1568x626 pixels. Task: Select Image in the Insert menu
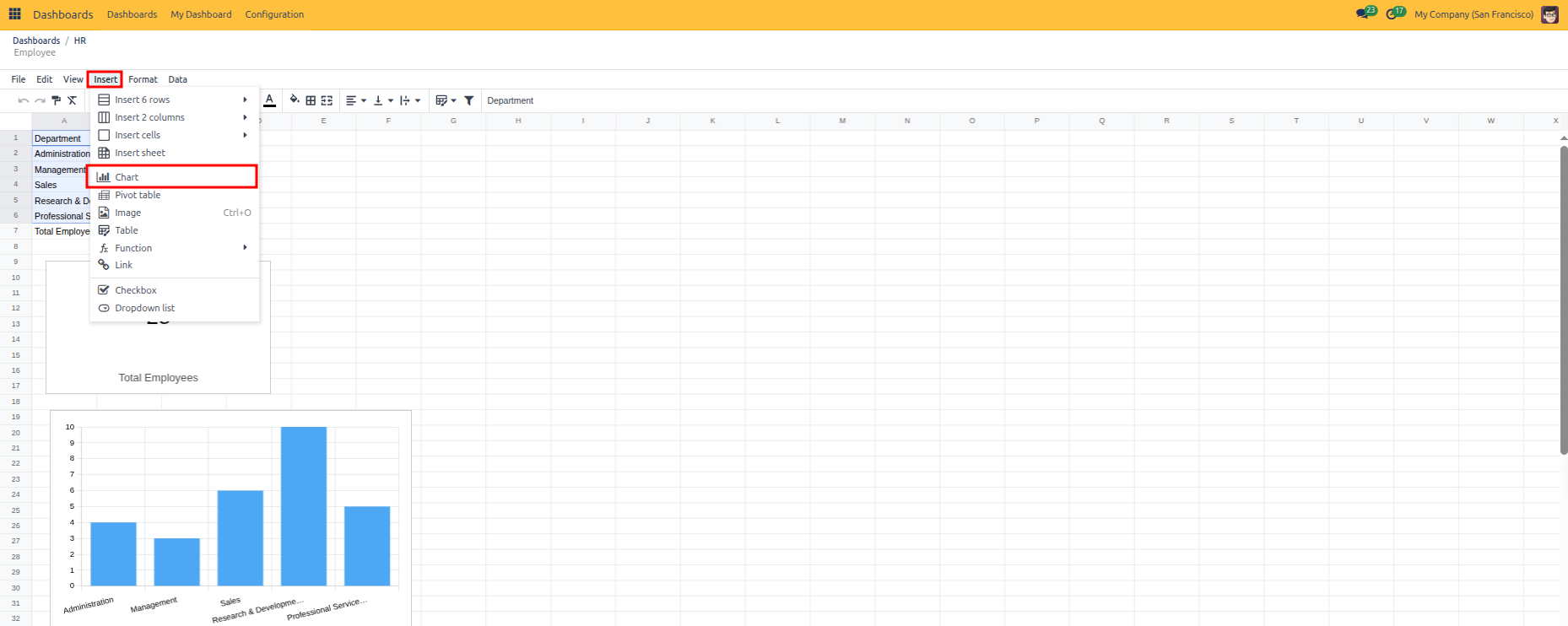(174, 213)
